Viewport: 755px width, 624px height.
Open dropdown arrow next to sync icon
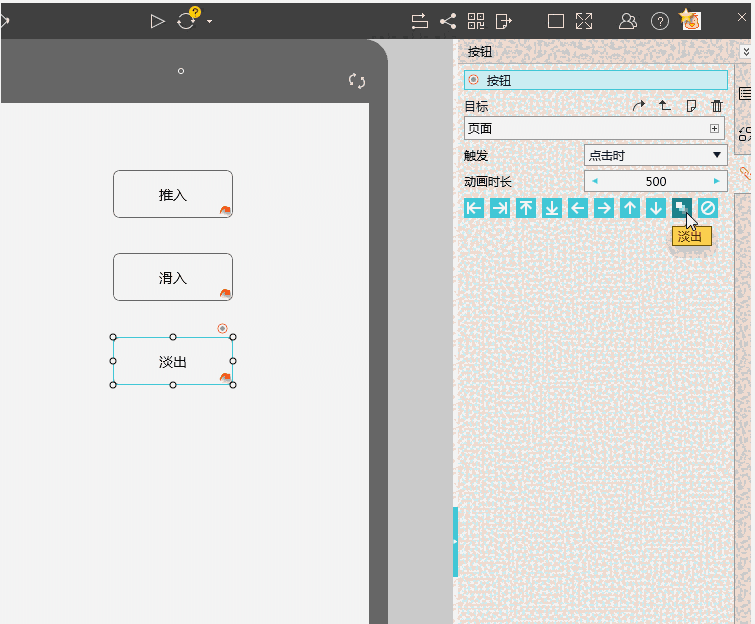click(x=210, y=22)
